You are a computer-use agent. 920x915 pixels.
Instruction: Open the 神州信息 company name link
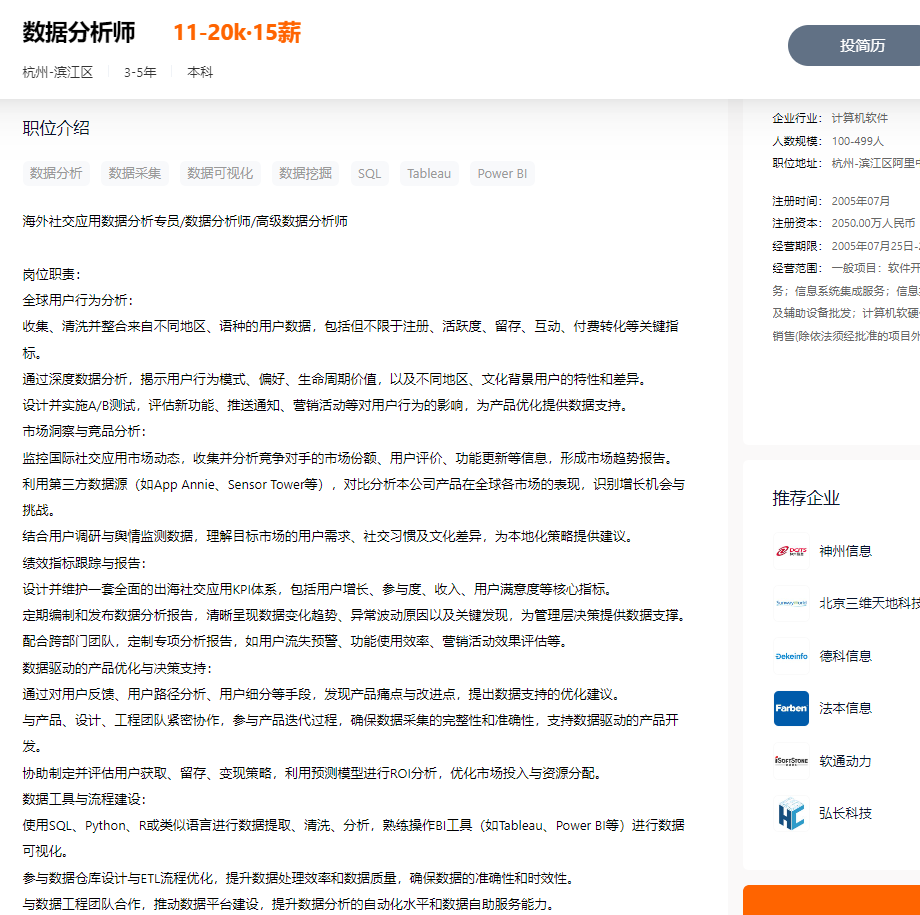click(845, 551)
